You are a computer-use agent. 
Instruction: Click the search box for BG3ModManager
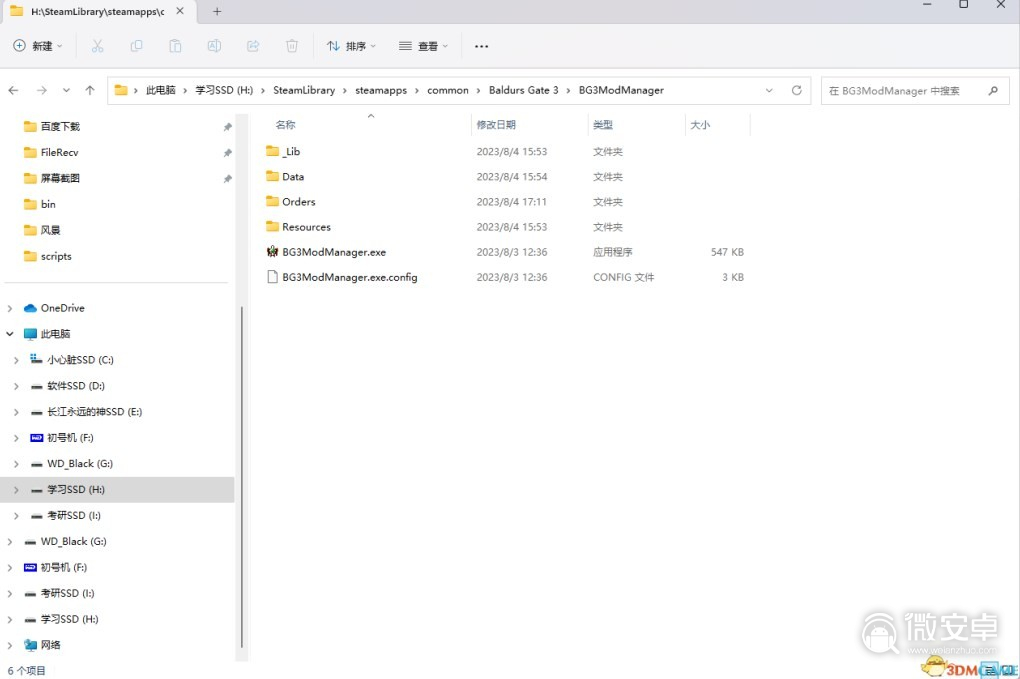tap(903, 90)
